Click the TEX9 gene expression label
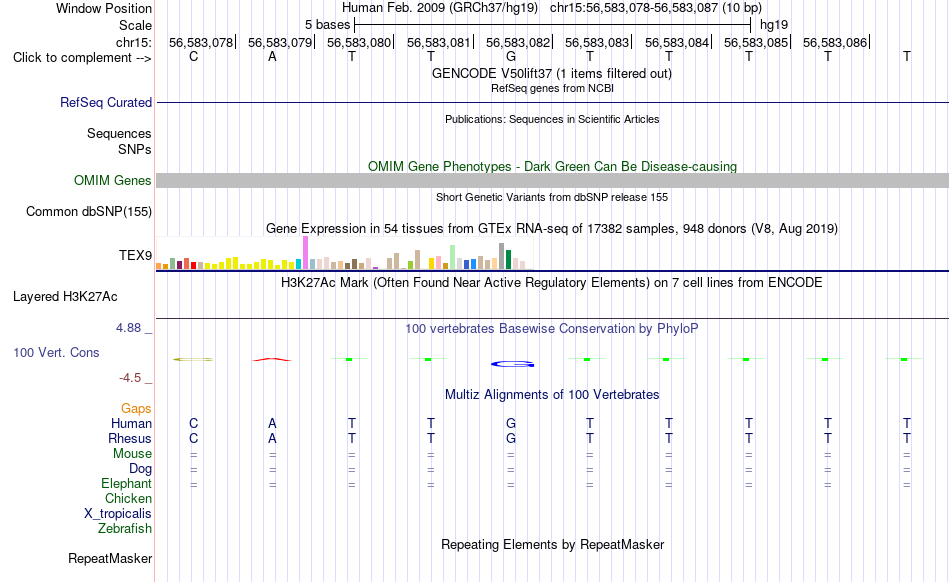The height and width of the screenshot is (582, 950). (135, 255)
